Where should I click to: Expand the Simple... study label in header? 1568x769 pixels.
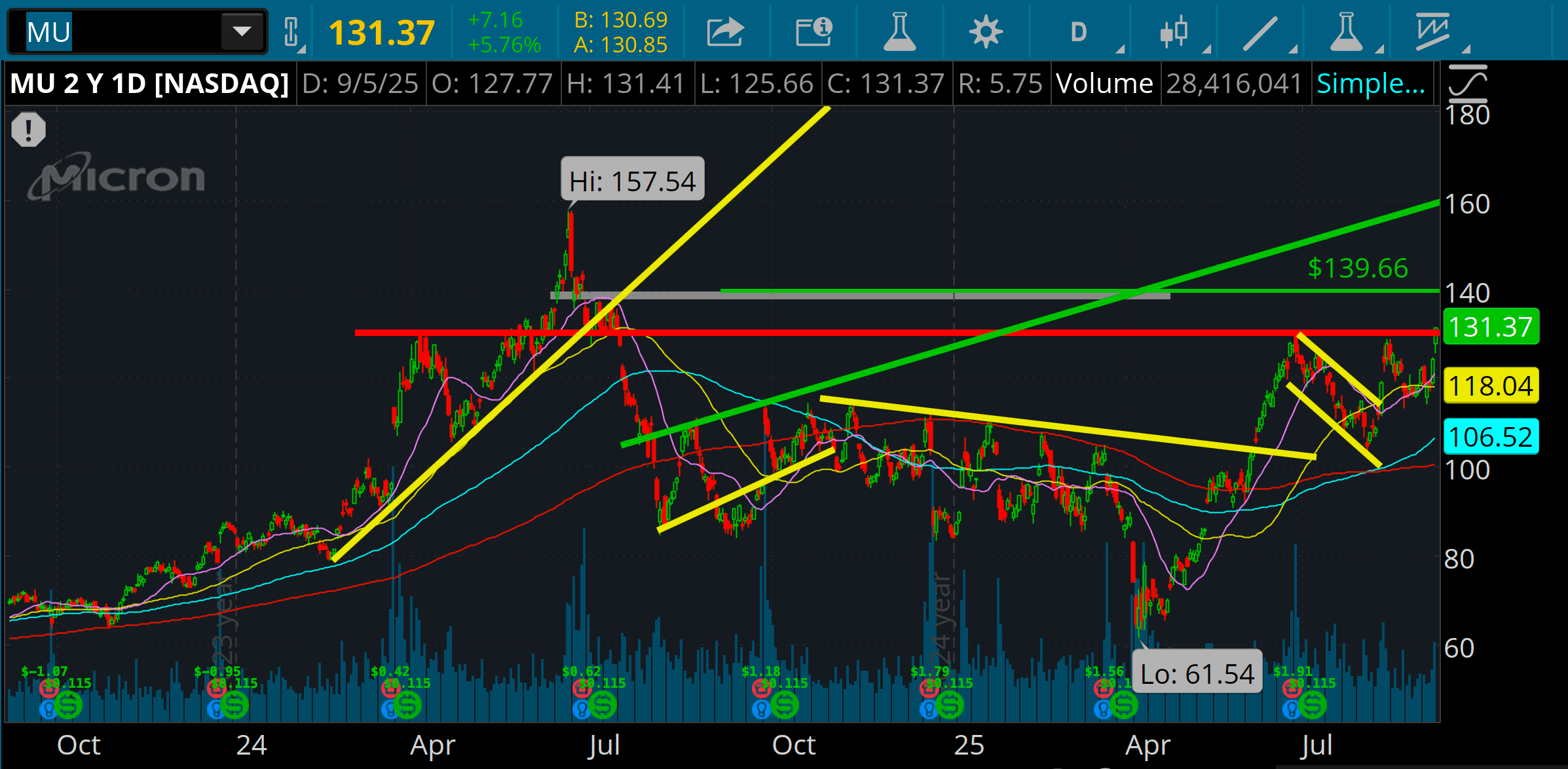[x=1371, y=84]
